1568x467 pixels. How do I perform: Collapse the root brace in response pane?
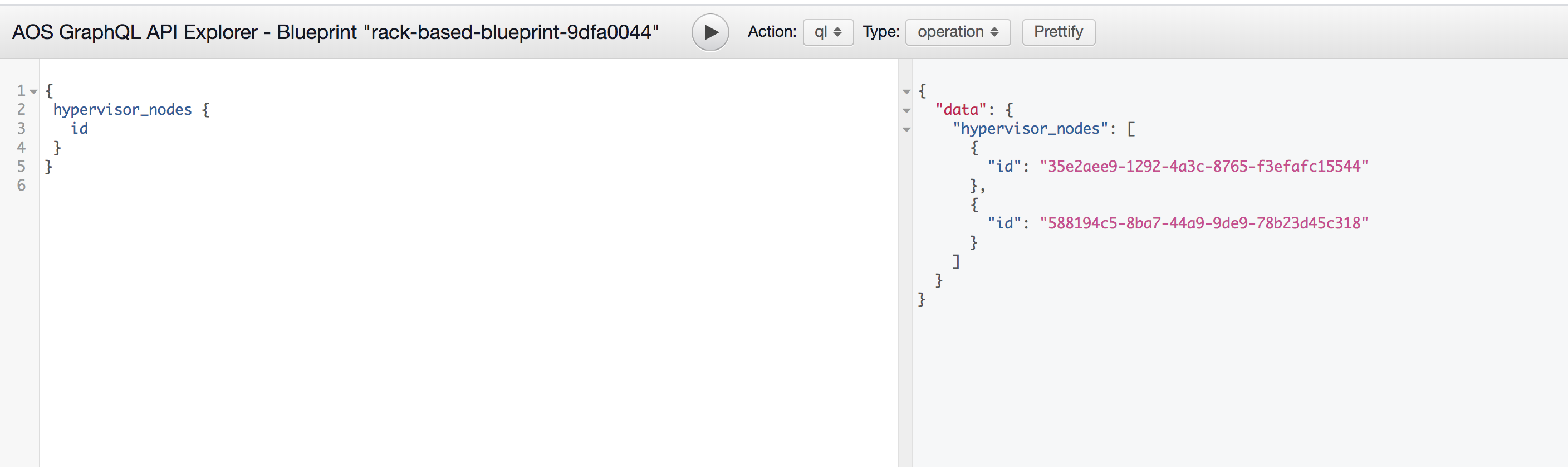point(906,91)
